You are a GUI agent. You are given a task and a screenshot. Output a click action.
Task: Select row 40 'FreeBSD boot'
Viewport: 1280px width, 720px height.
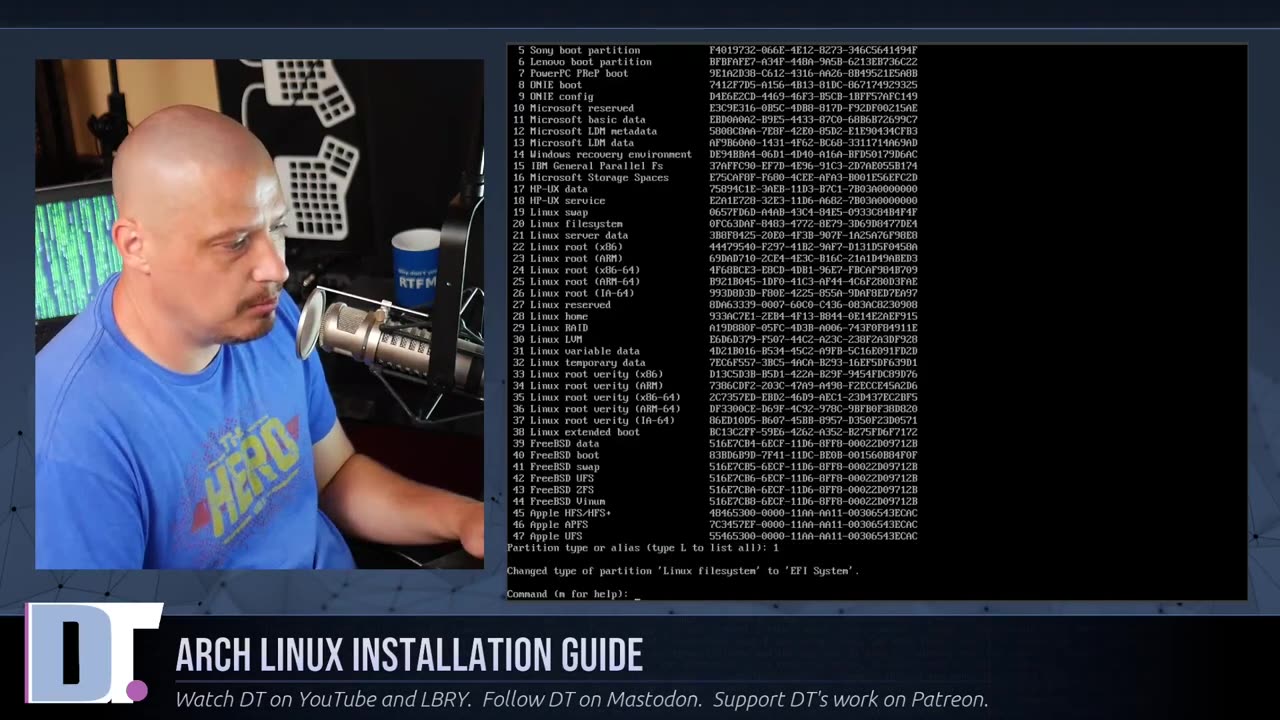(x=715, y=455)
